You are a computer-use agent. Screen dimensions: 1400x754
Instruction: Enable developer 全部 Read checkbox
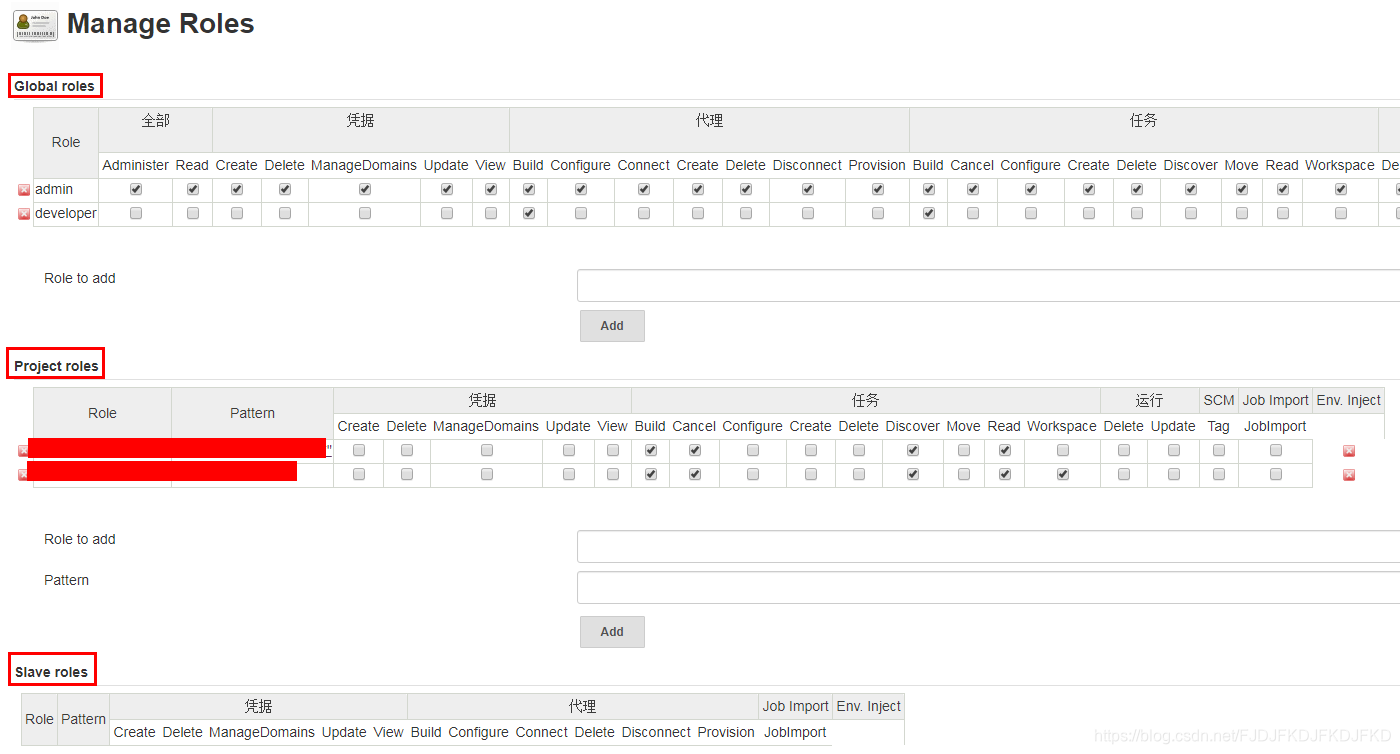coord(193,213)
